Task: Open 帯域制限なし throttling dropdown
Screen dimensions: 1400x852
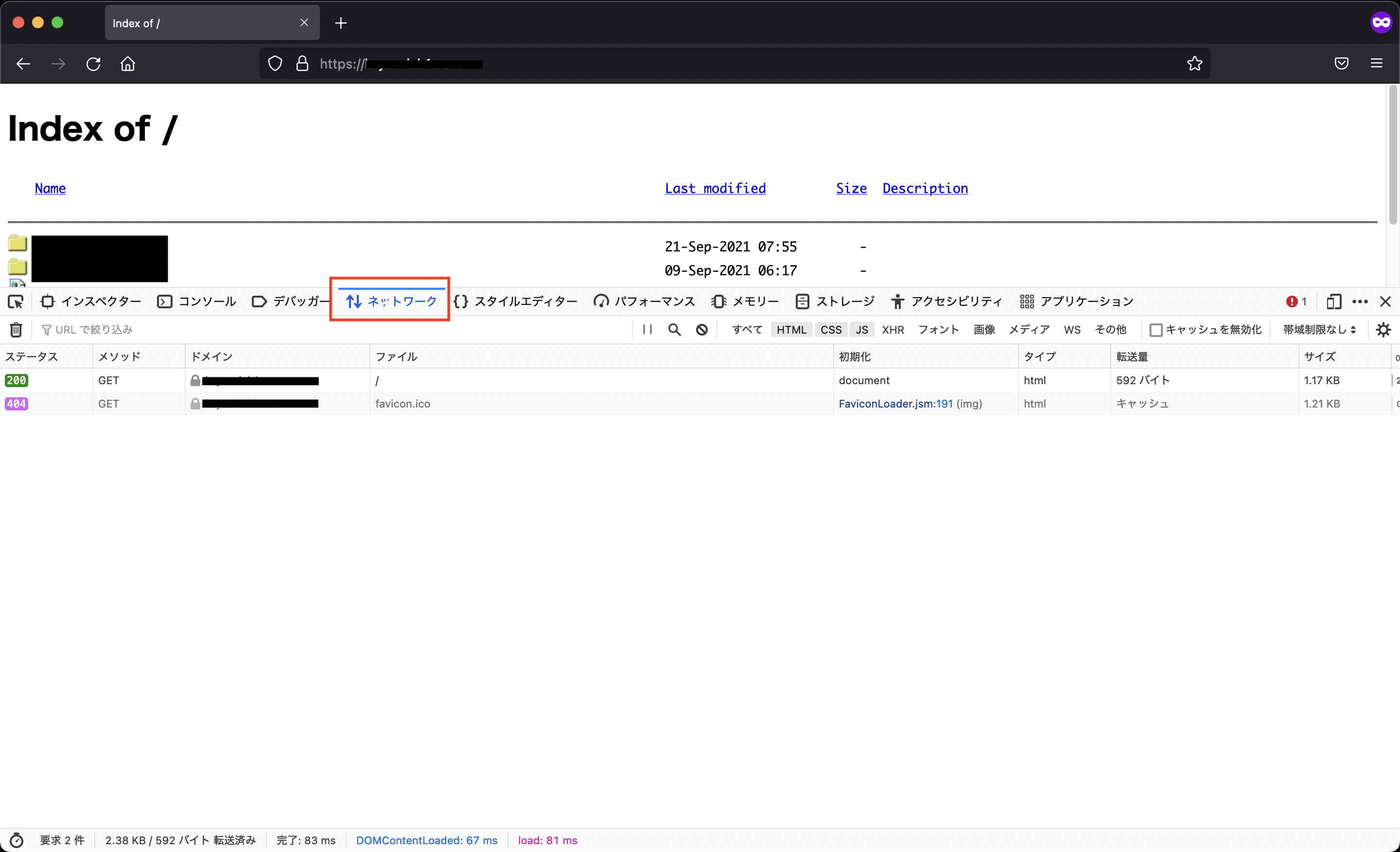Action: coord(1319,330)
